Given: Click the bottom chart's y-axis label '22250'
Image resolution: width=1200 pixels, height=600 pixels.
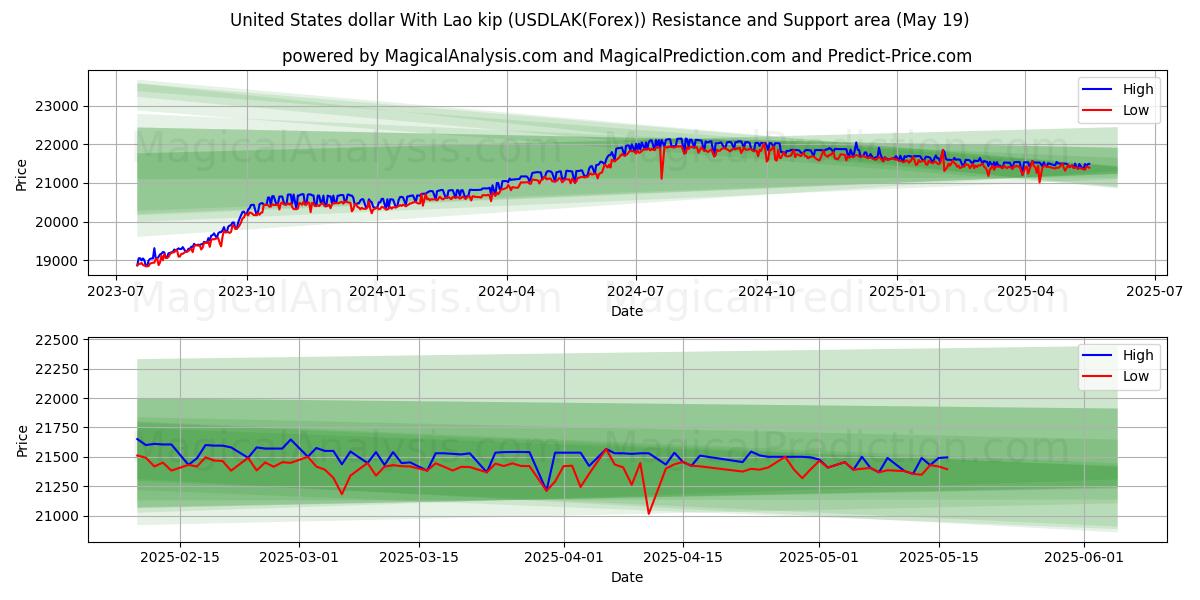Looking at the screenshot, I should coord(58,370).
